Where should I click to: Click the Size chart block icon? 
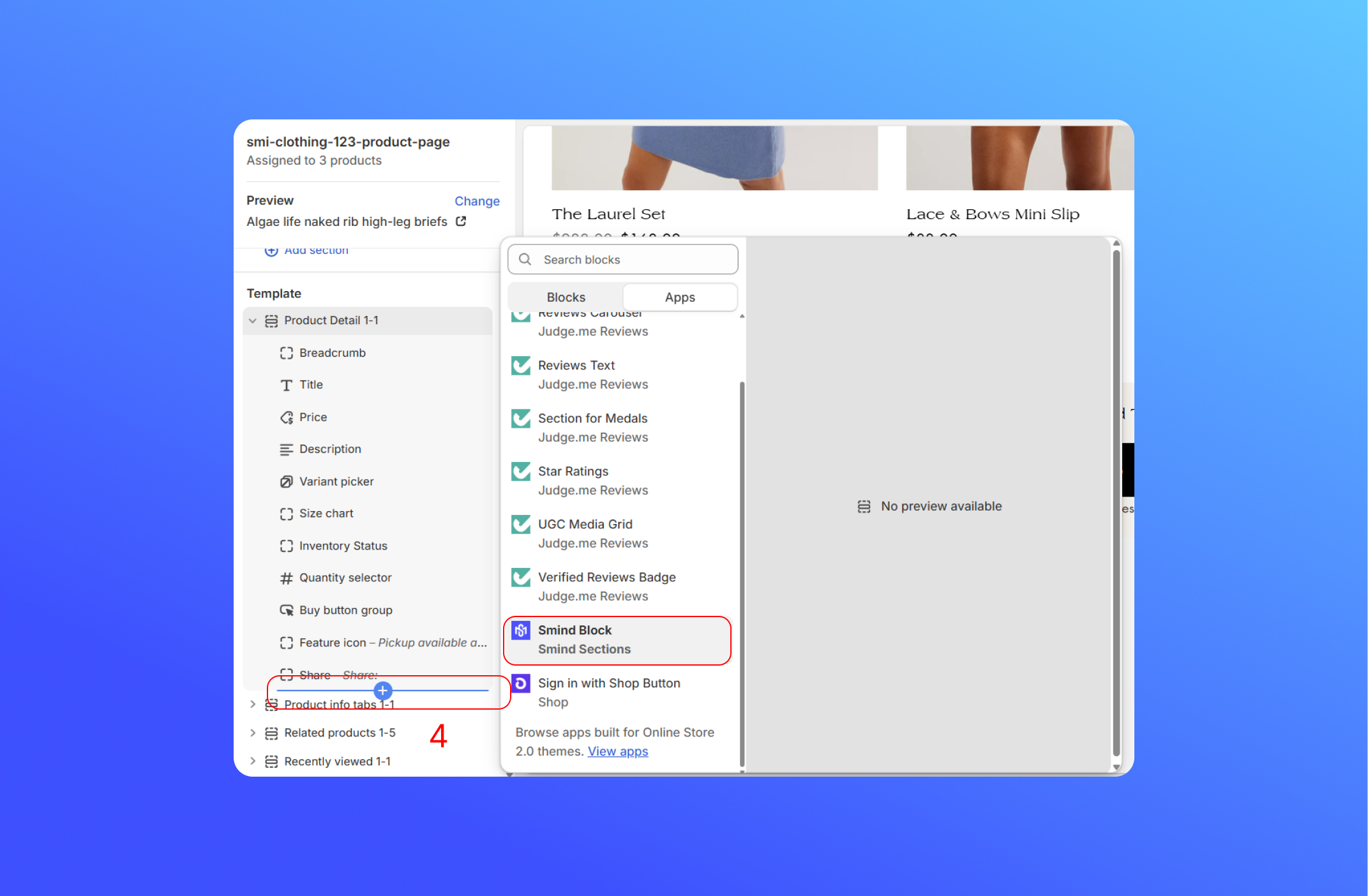[x=287, y=514]
